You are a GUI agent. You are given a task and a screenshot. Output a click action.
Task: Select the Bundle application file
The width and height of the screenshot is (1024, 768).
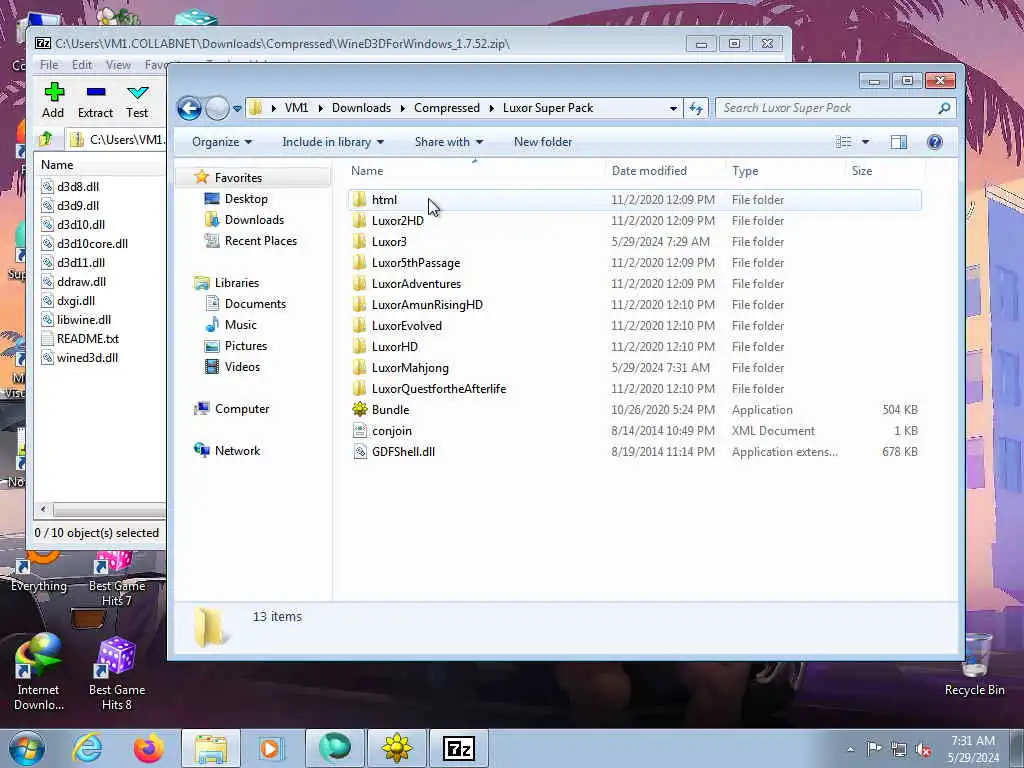pyautogui.click(x=635, y=409)
